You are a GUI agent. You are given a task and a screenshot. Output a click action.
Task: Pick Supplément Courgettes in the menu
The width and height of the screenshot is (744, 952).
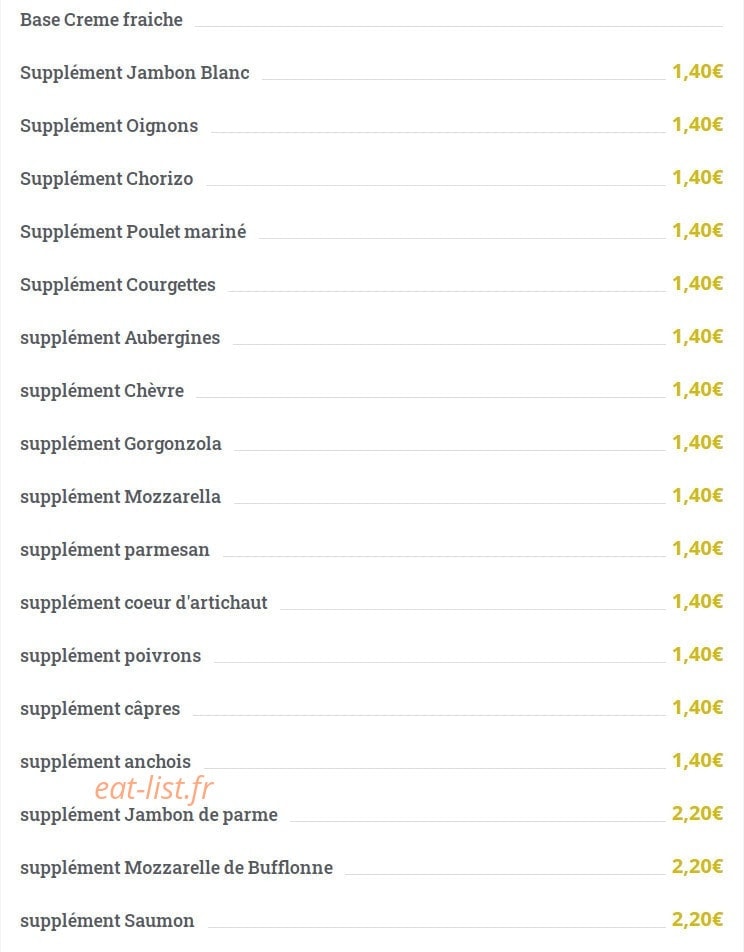[118, 285]
